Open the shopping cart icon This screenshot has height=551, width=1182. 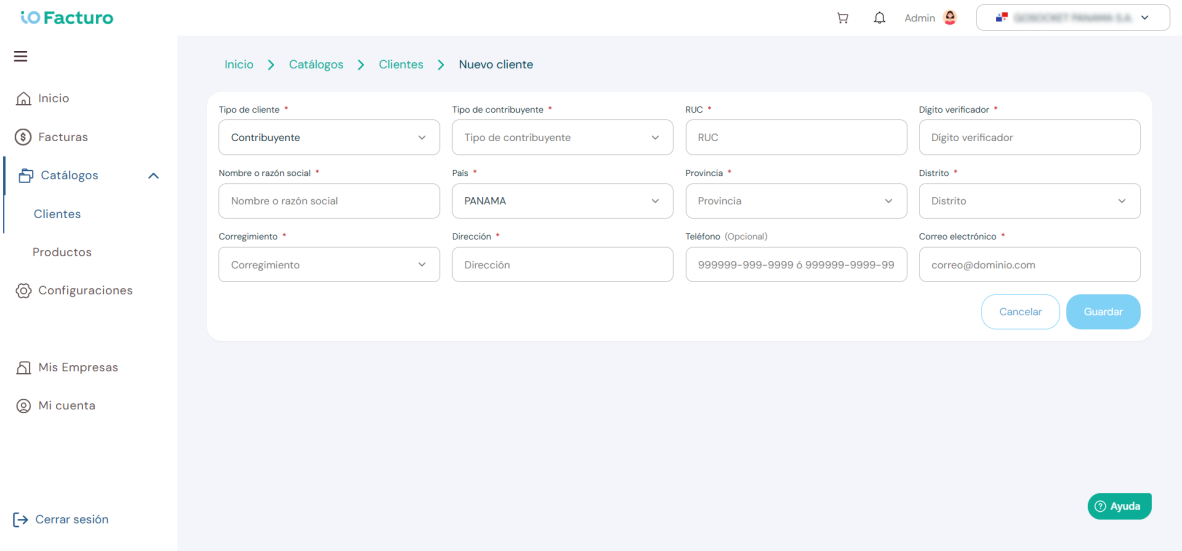pyautogui.click(x=843, y=18)
